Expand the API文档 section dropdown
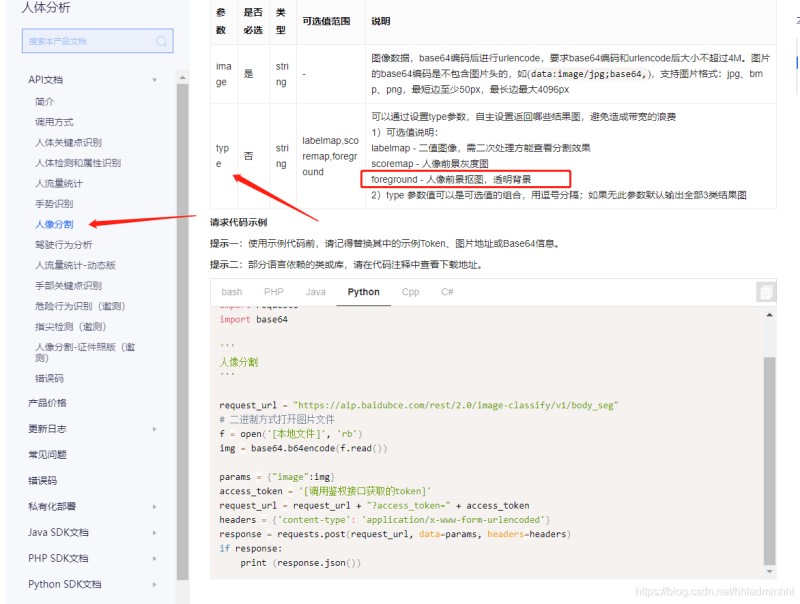The image size is (800, 604). [156, 79]
